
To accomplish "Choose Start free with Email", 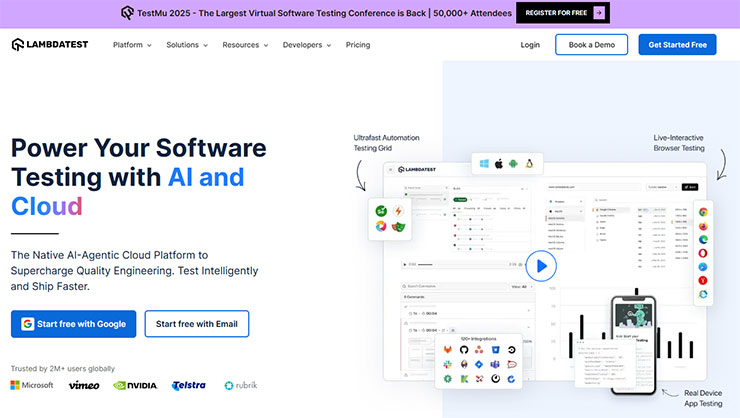I will tap(197, 324).
